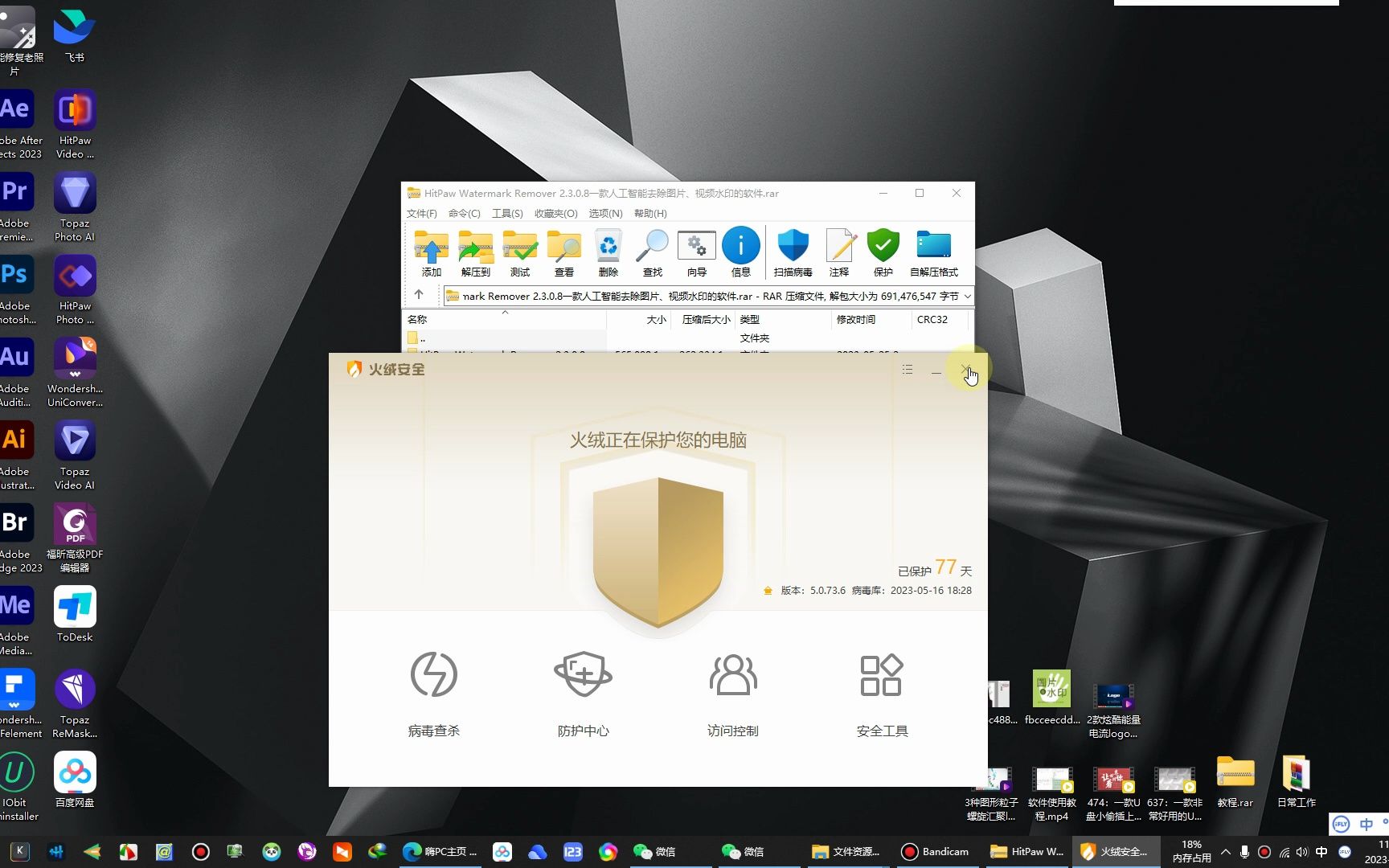1389x868 pixels.
Task: Maximize the WinRAR window
Action: point(920,193)
